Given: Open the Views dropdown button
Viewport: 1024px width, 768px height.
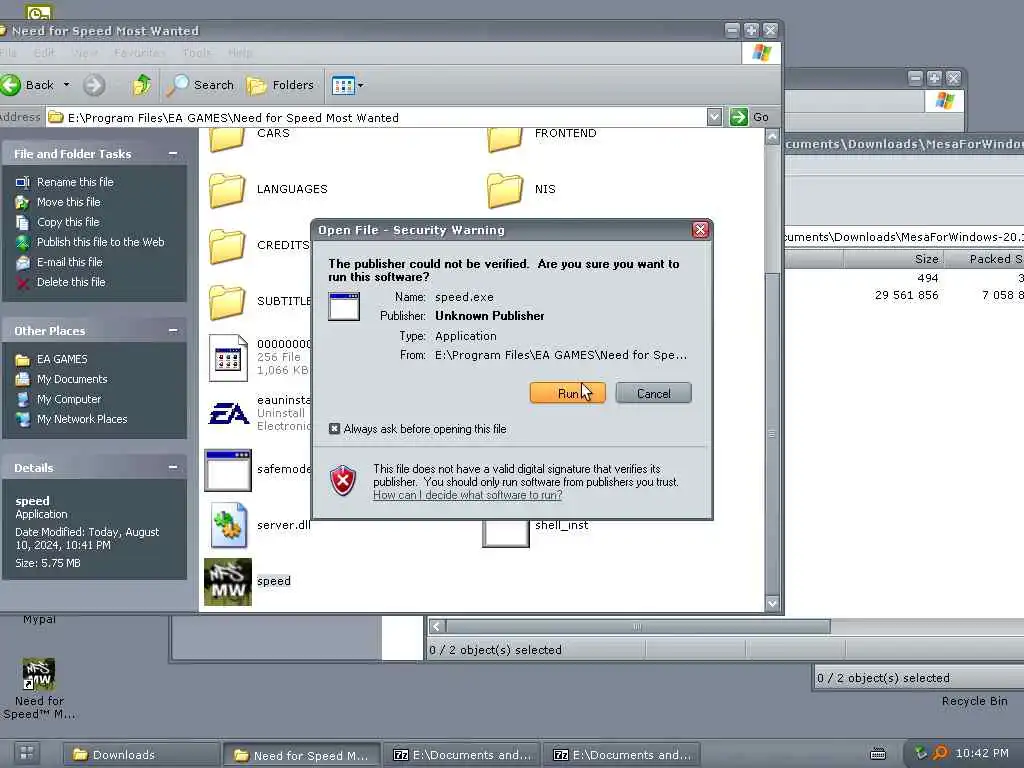Looking at the screenshot, I should tap(347, 85).
